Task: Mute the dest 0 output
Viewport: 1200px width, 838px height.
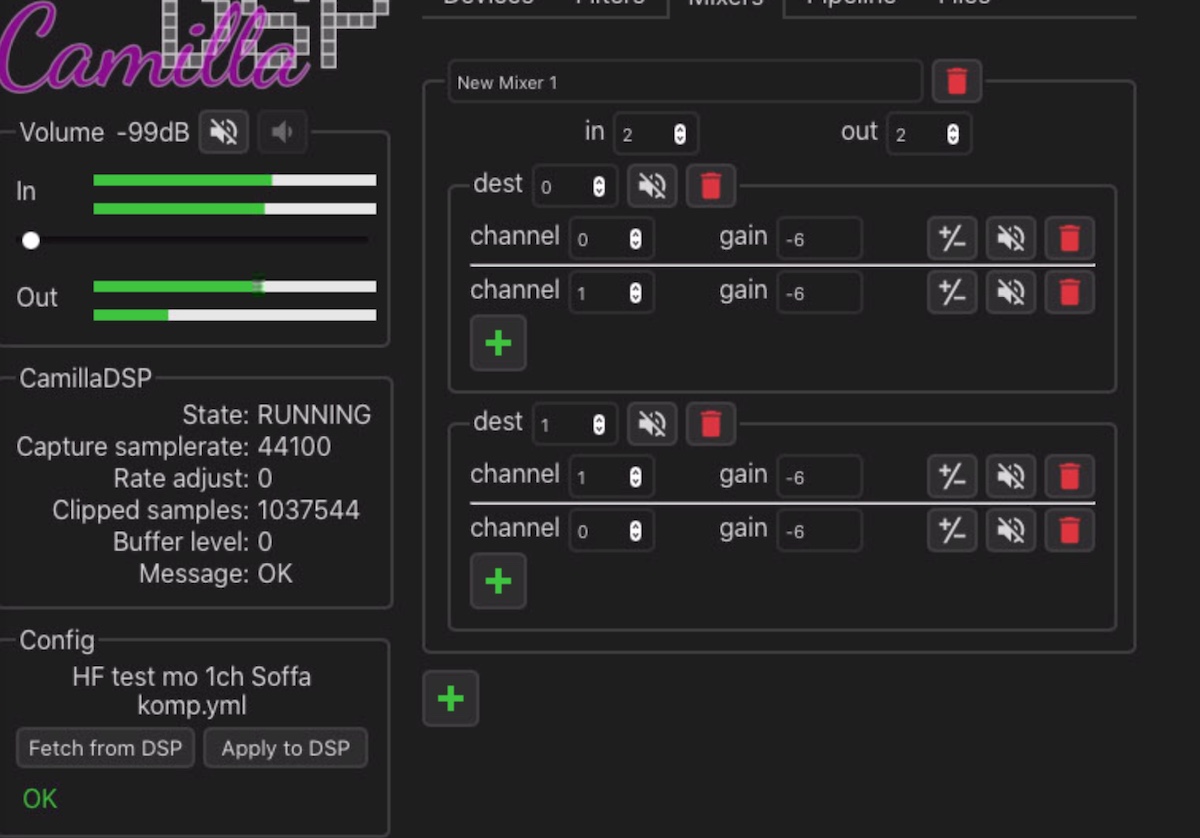Action: coord(652,186)
